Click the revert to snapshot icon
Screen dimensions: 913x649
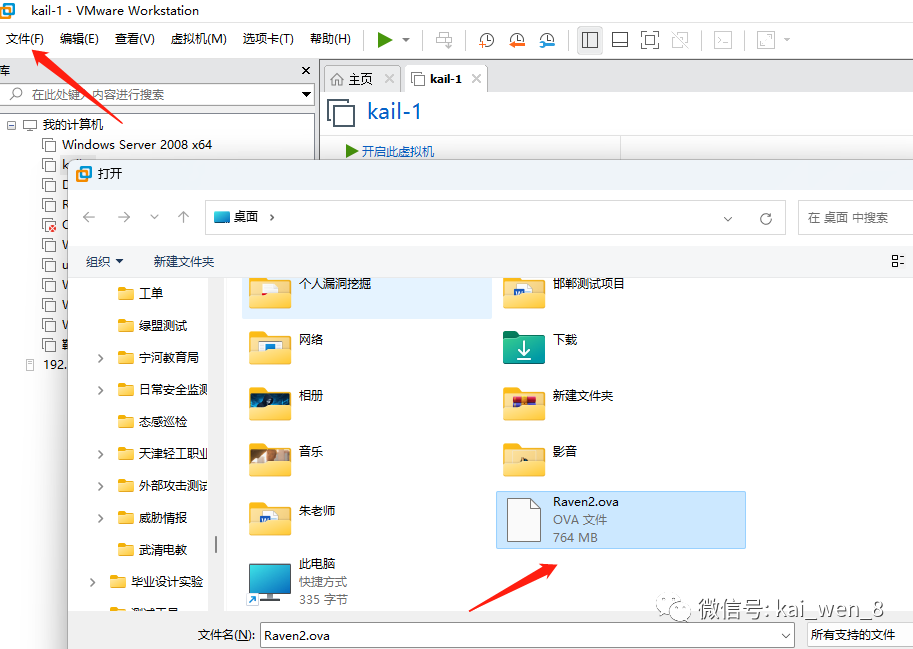point(516,40)
